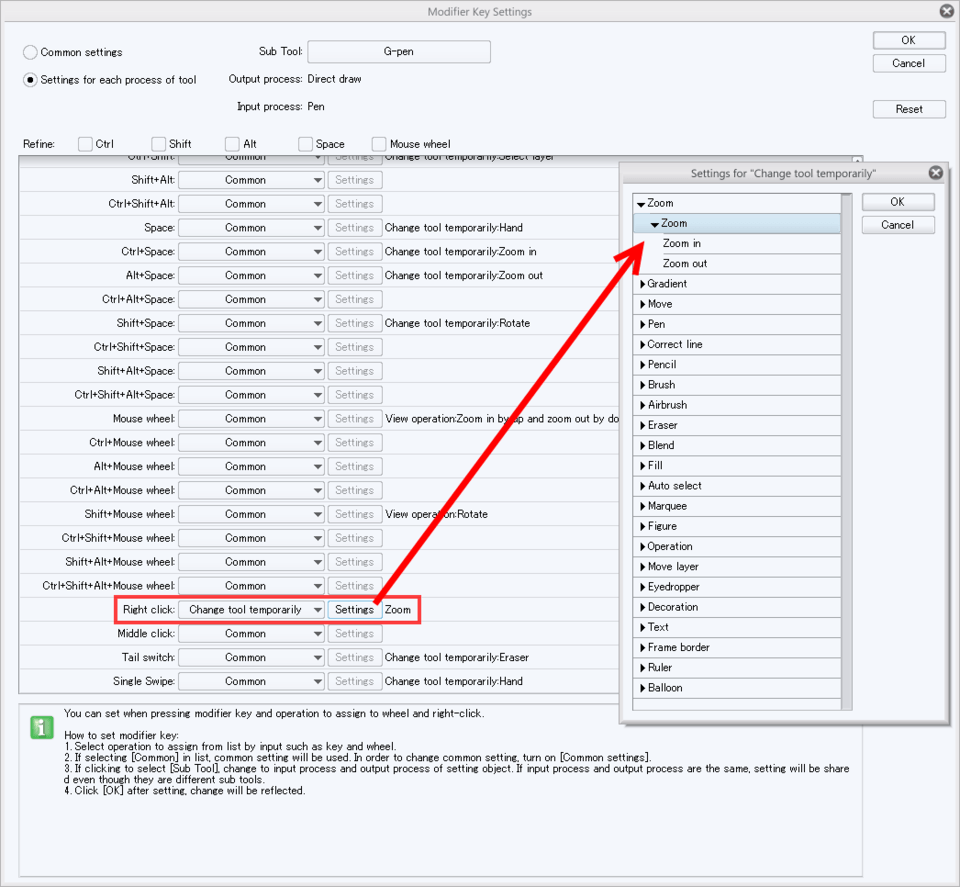Screen dimensions: 960x887
Task: Click the green info icon in help panel
Action: click(x=42, y=727)
